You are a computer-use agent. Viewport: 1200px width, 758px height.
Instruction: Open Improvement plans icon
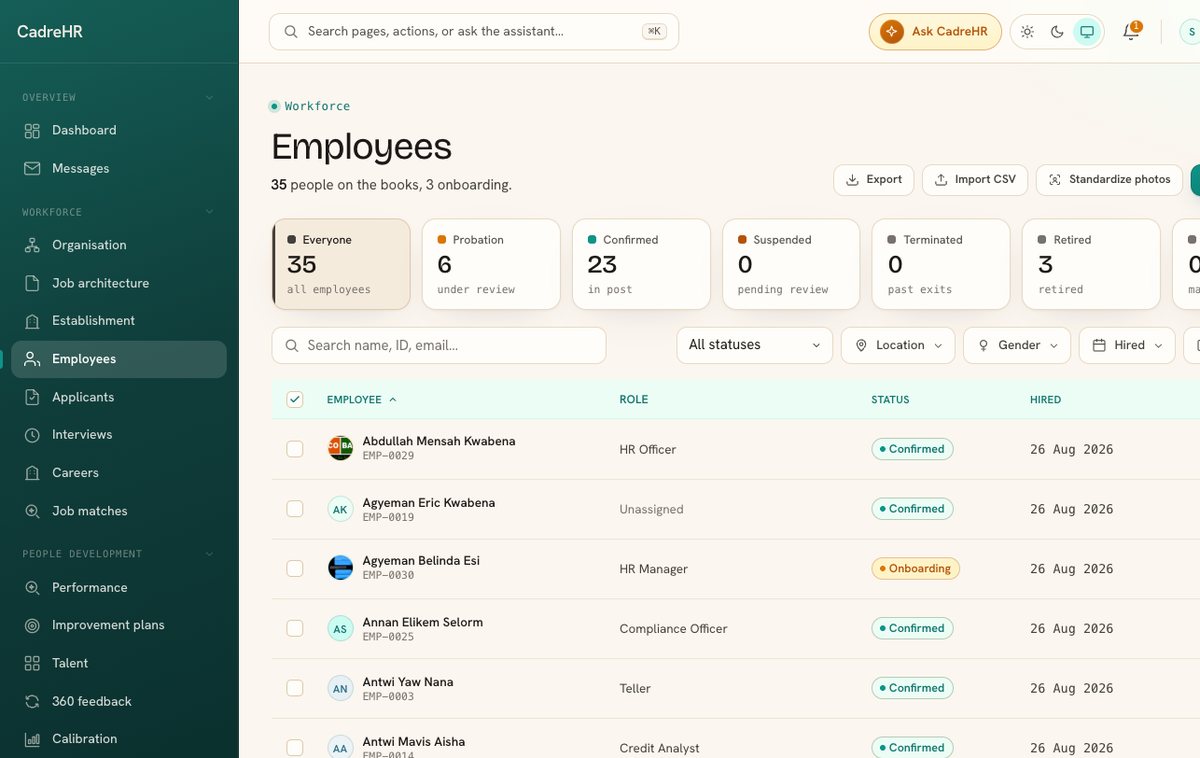tap(32, 625)
